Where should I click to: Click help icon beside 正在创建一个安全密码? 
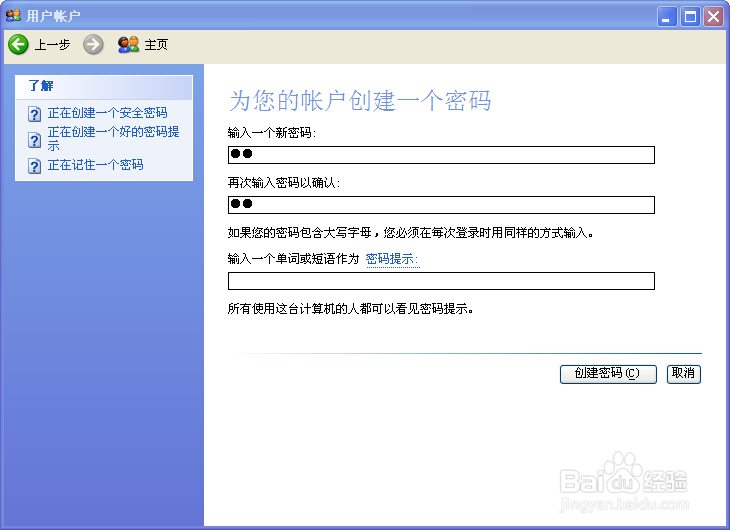(x=34, y=114)
